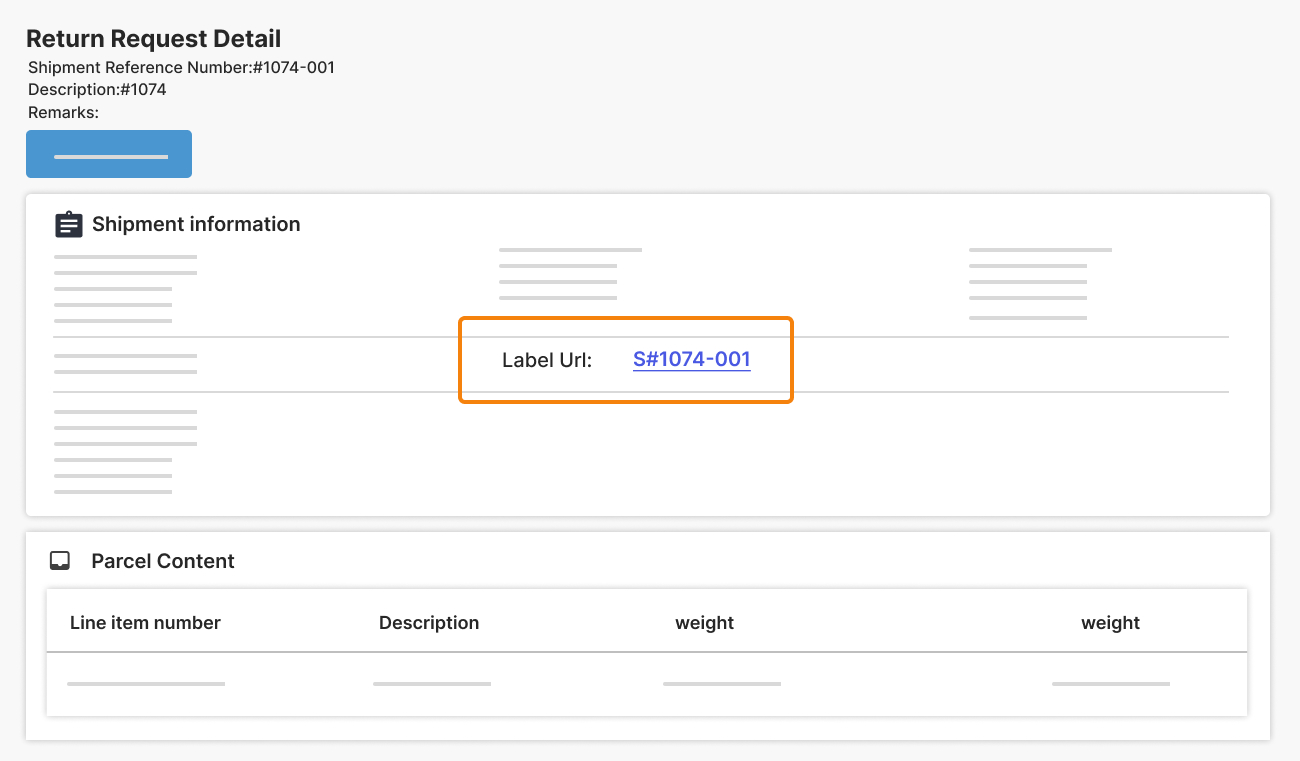This screenshot has width=1300, height=761.
Task: Click the Shipment information clipboard icon
Action: point(68,224)
